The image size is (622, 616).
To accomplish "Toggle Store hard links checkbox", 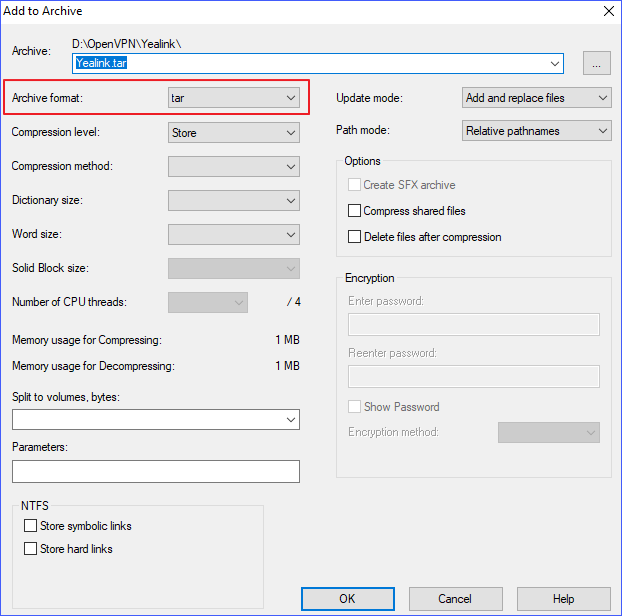I will coord(30,549).
